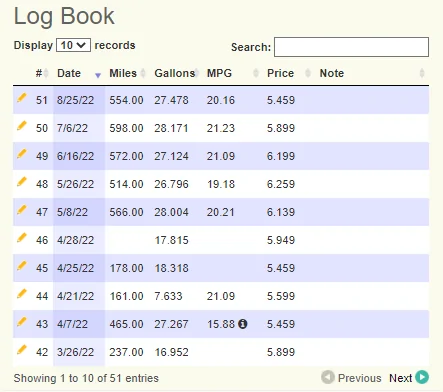The height and width of the screenshot is (392, 443).
Task: Edit log entry 46 with pencil icon
Action: click(x=22, y=238)
